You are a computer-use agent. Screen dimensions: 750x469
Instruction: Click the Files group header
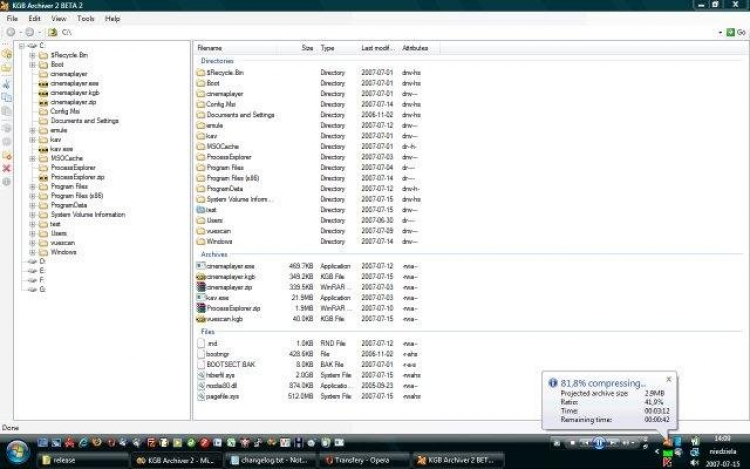click(208, 332)
